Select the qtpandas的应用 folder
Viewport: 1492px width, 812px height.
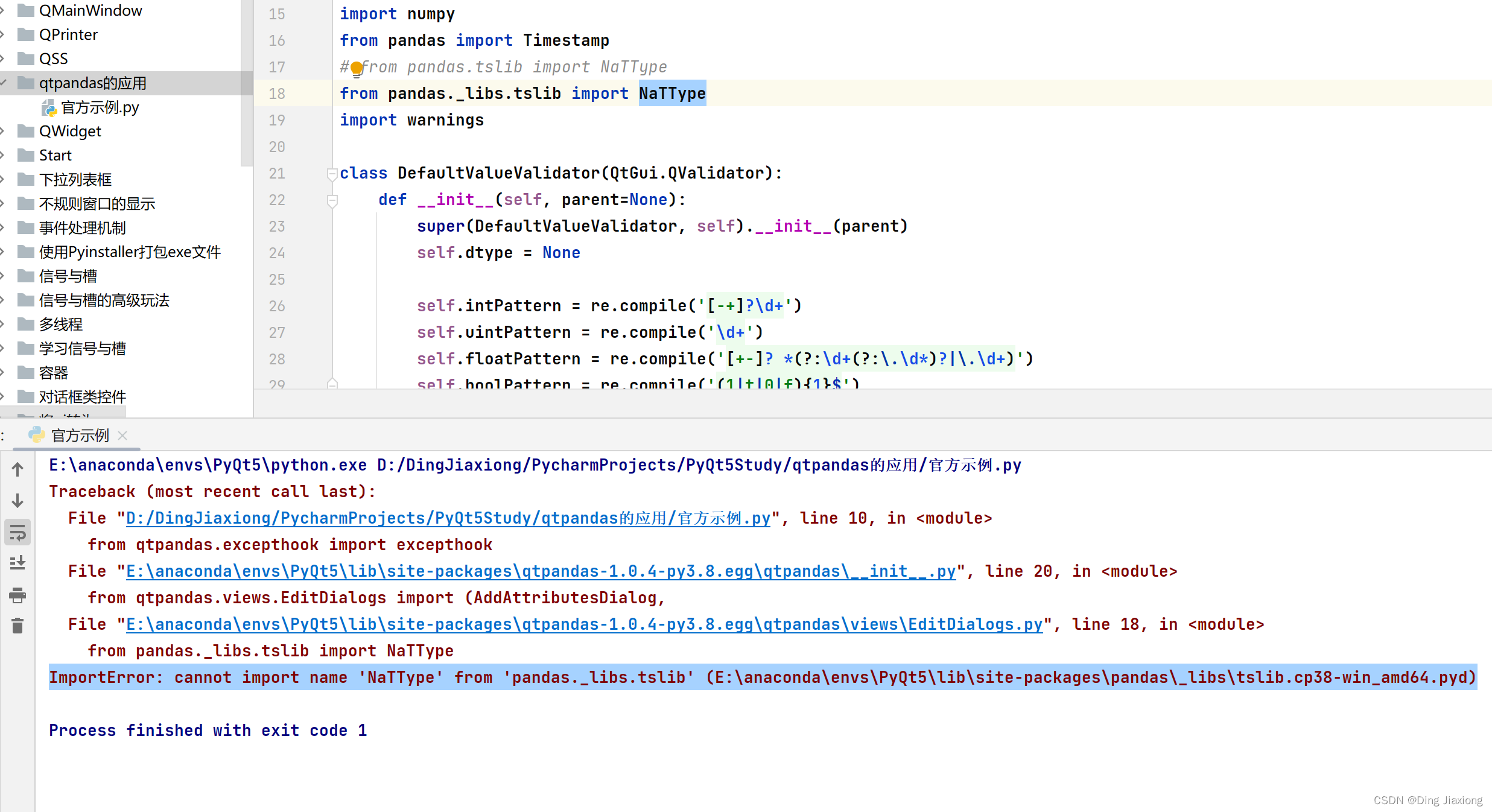click(x=82, y=83)
